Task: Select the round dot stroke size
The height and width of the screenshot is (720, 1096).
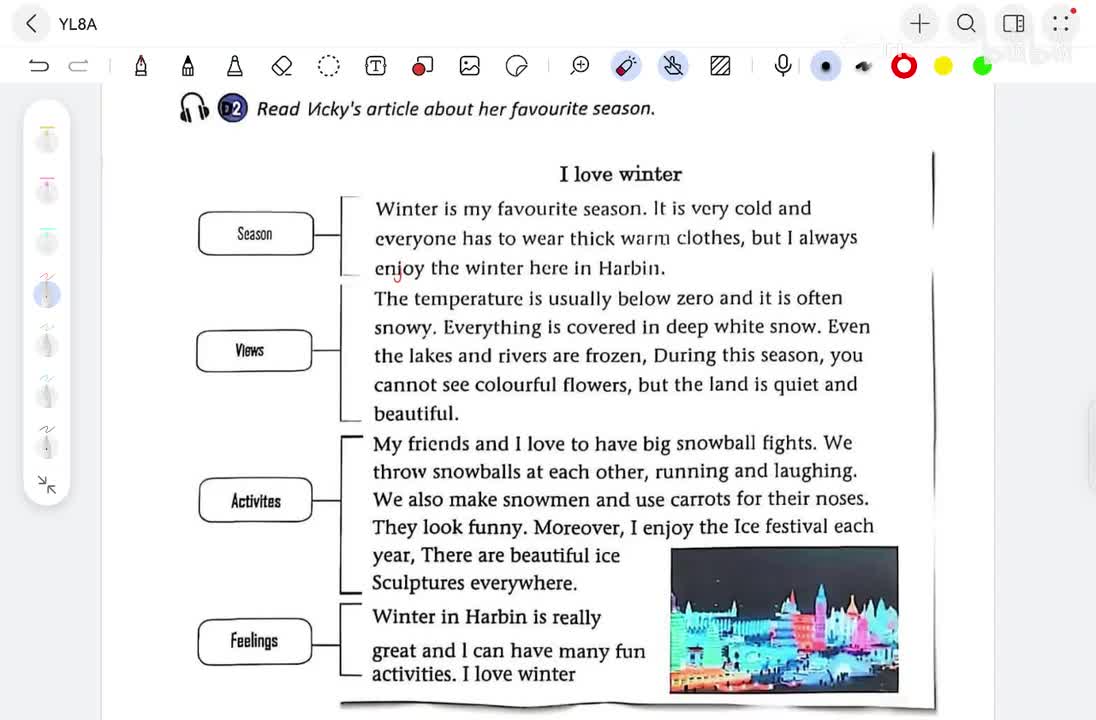Action: pos(825,66)
